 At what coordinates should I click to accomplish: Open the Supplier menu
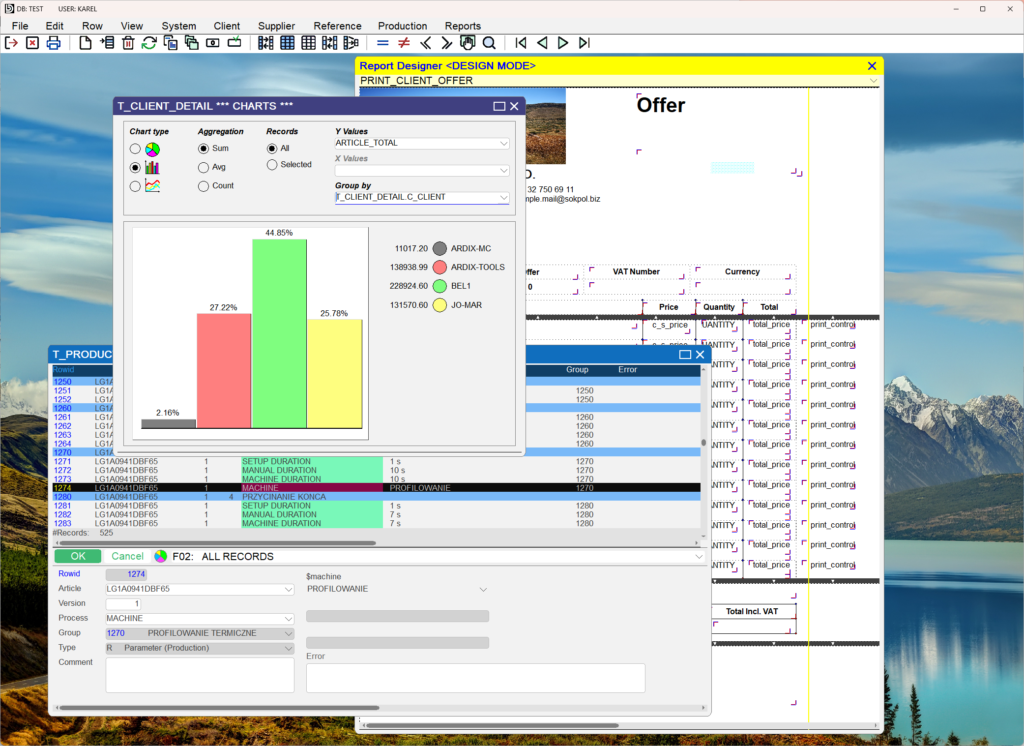tap(276, 26)
